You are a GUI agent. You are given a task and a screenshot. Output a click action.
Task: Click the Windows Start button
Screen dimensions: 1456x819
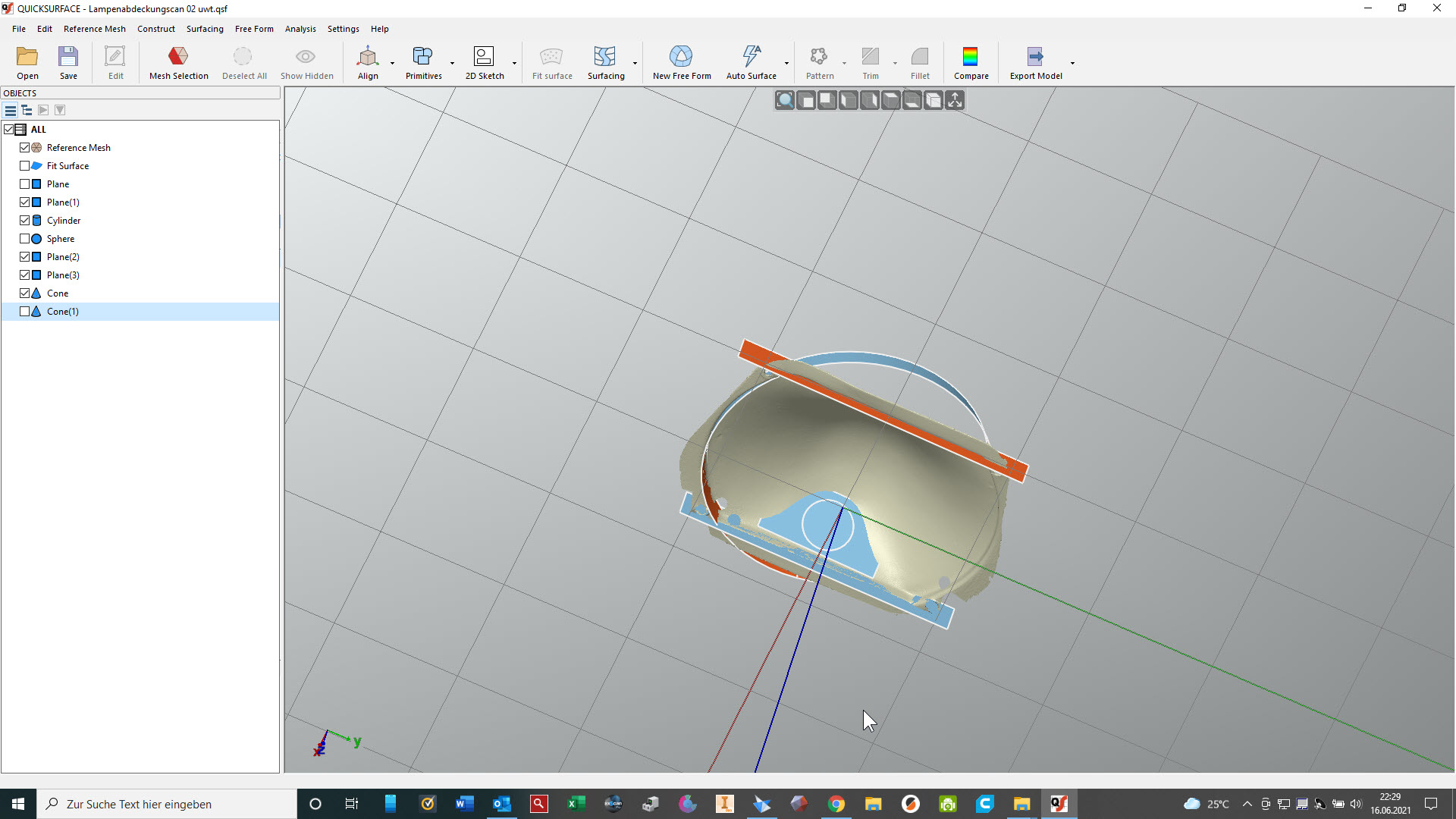18,804
